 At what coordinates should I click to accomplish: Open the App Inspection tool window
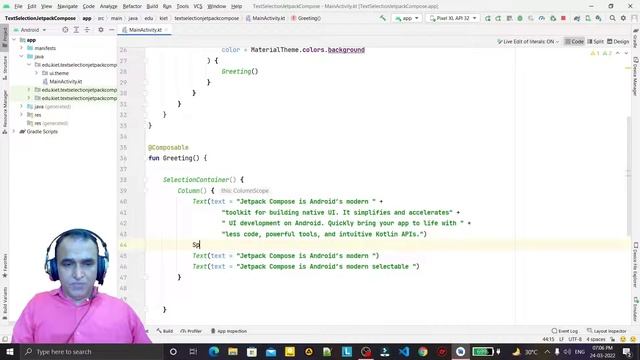click(229, 331)
